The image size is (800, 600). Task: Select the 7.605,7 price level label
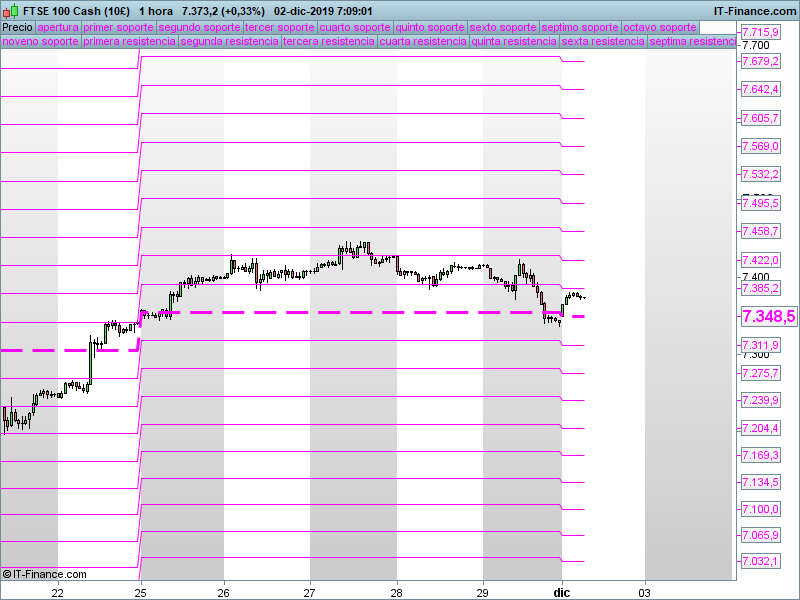point(760,118)
